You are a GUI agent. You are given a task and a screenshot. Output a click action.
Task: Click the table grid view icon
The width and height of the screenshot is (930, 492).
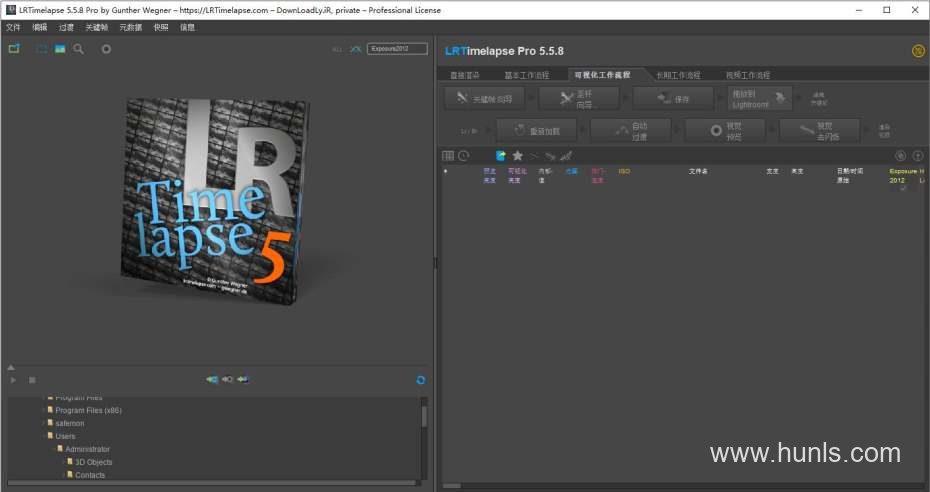pyautogui.click(x=448, y=156)
